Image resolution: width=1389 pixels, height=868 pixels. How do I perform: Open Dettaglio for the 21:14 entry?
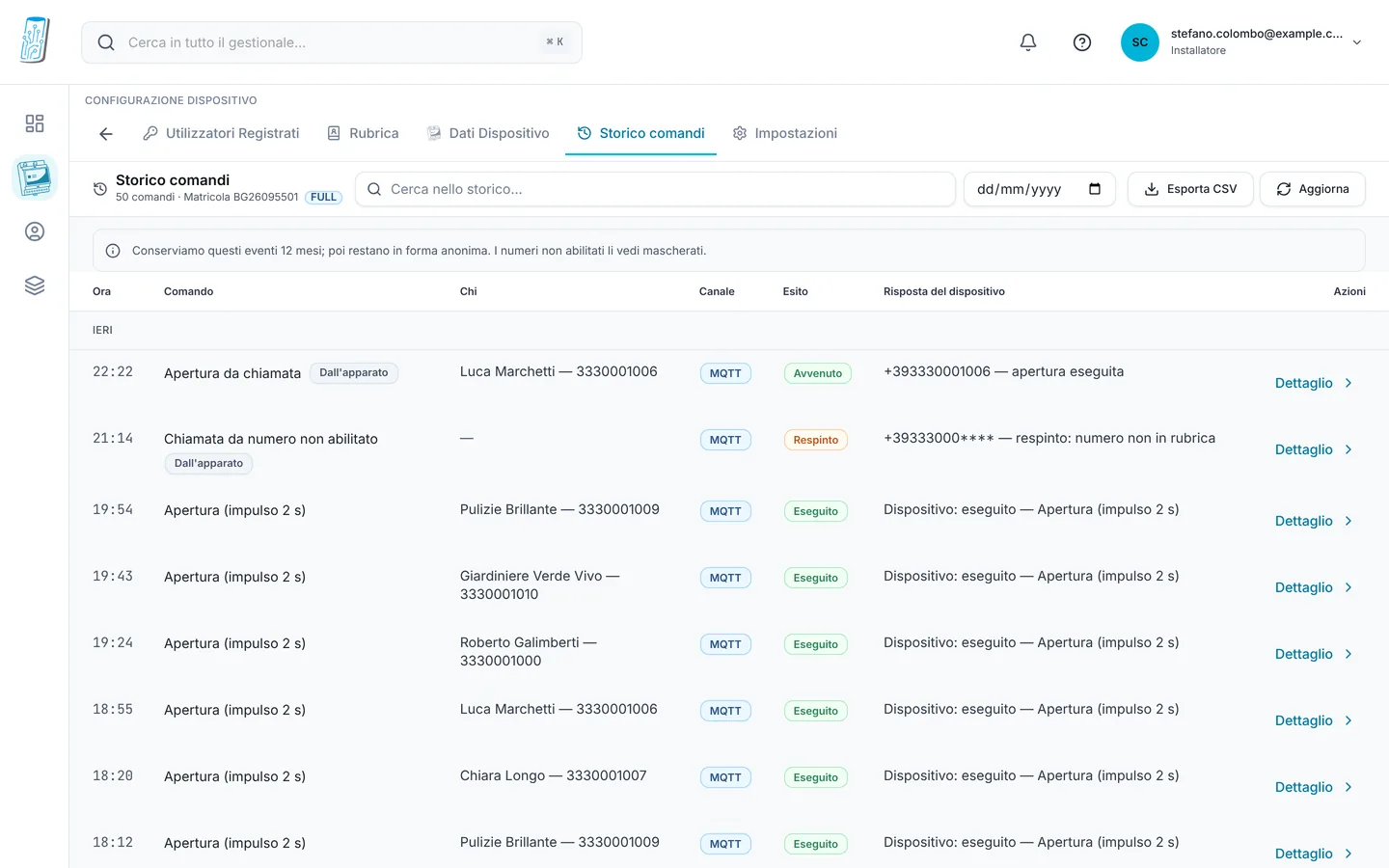pyautogui.click(x=1314, y=449)
